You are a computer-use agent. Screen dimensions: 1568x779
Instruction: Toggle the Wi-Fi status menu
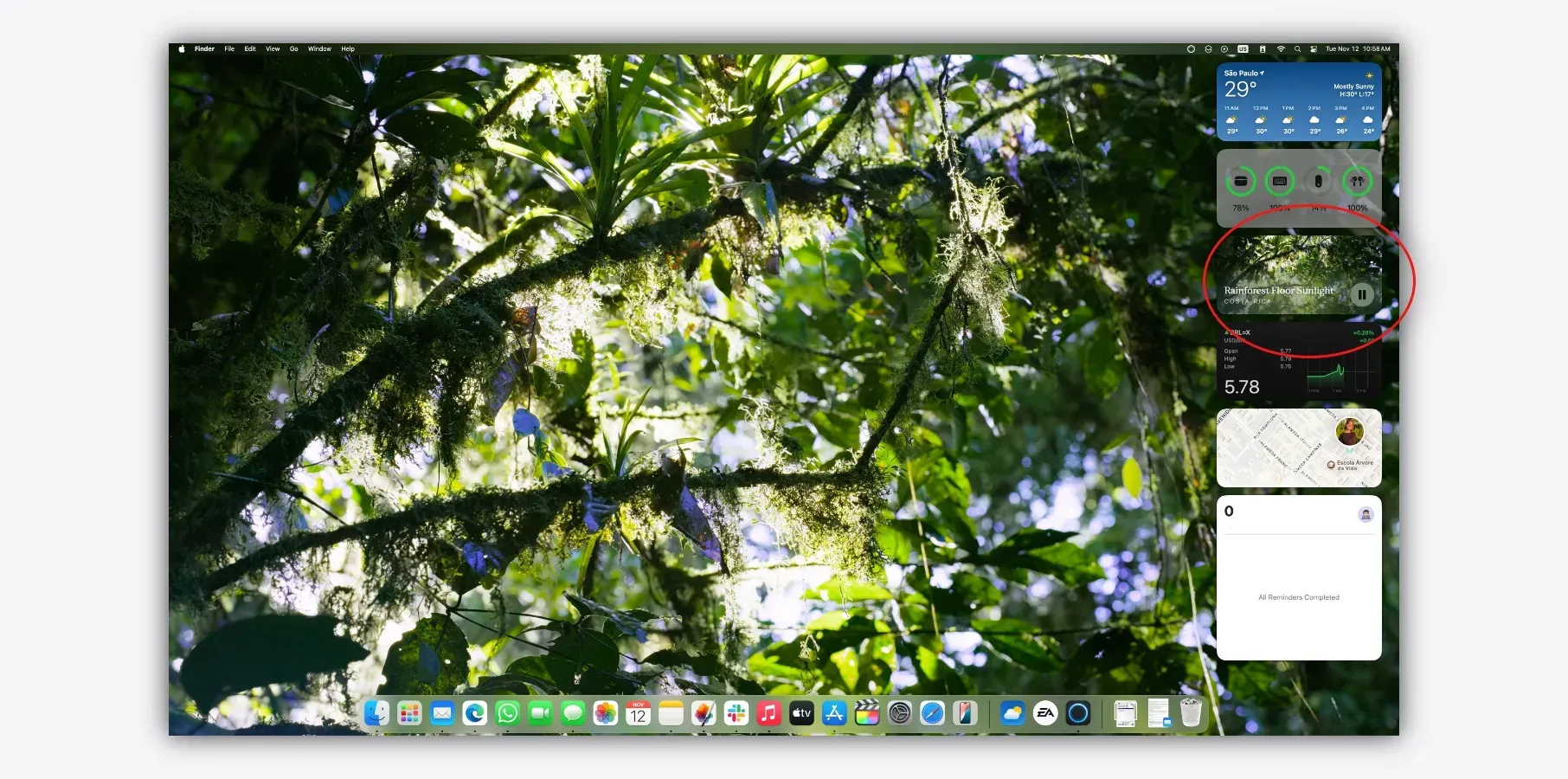click(1281, 49)
